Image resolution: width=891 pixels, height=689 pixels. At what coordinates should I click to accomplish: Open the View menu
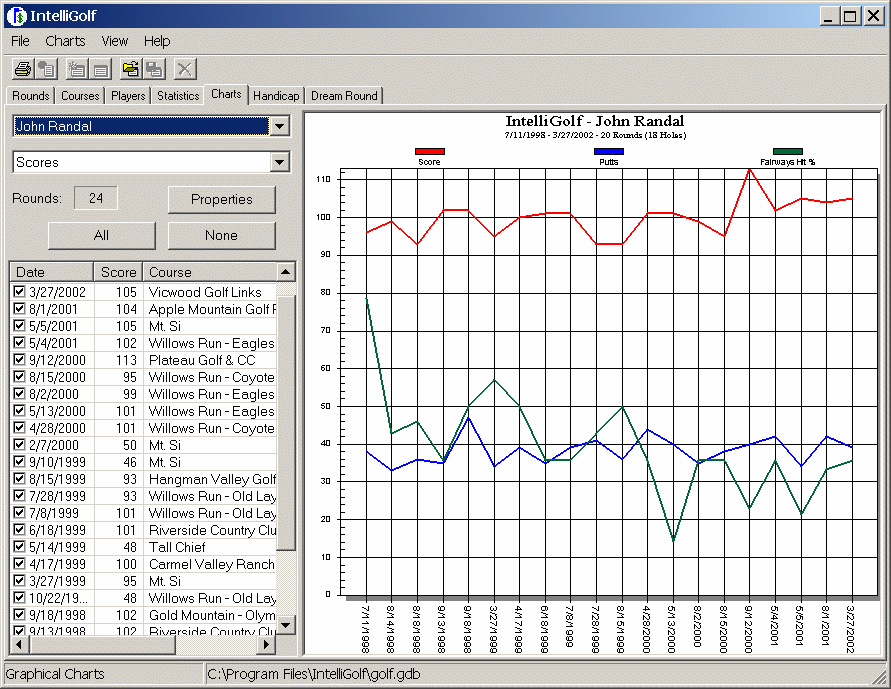(115, 41)
